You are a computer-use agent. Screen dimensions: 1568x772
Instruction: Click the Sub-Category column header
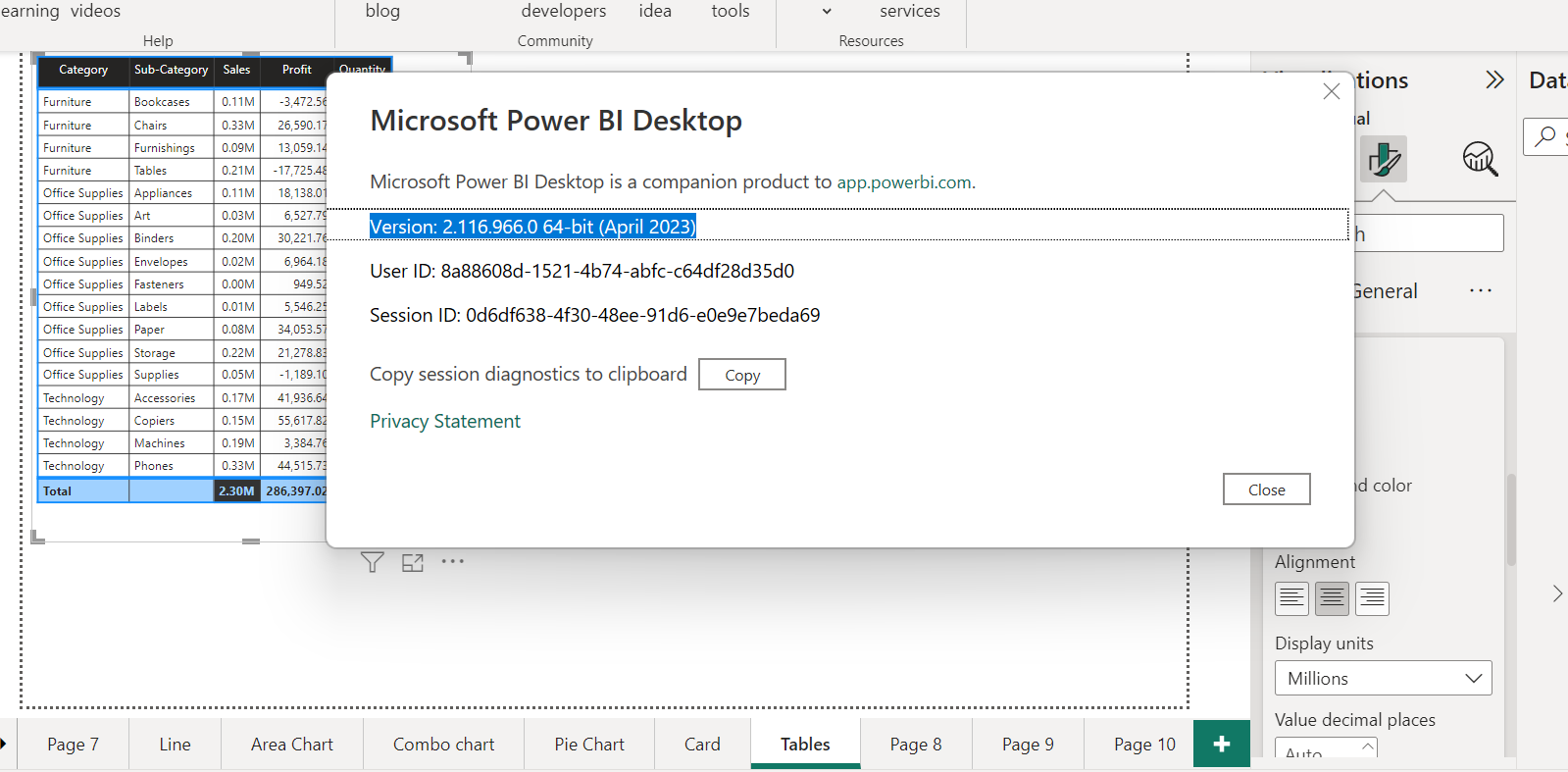171,70
